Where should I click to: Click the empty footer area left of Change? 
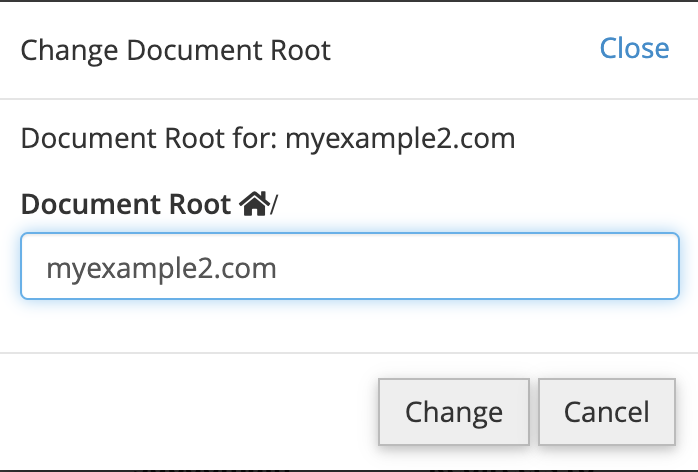tap(190, 411)
